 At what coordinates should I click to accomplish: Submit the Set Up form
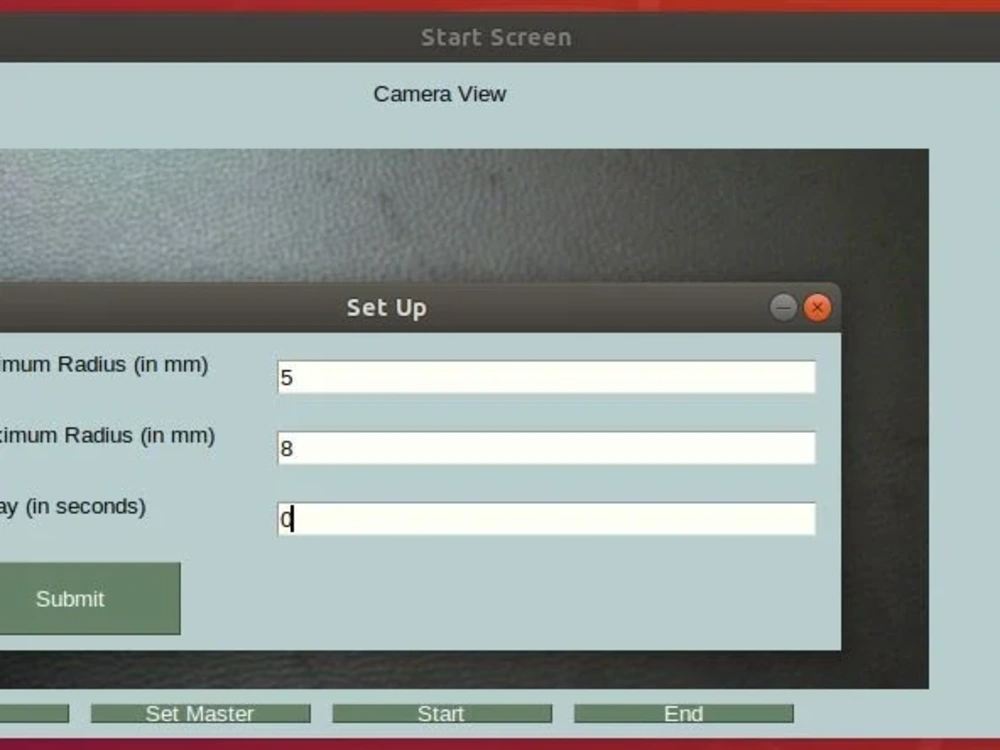(x=89, y=598)
